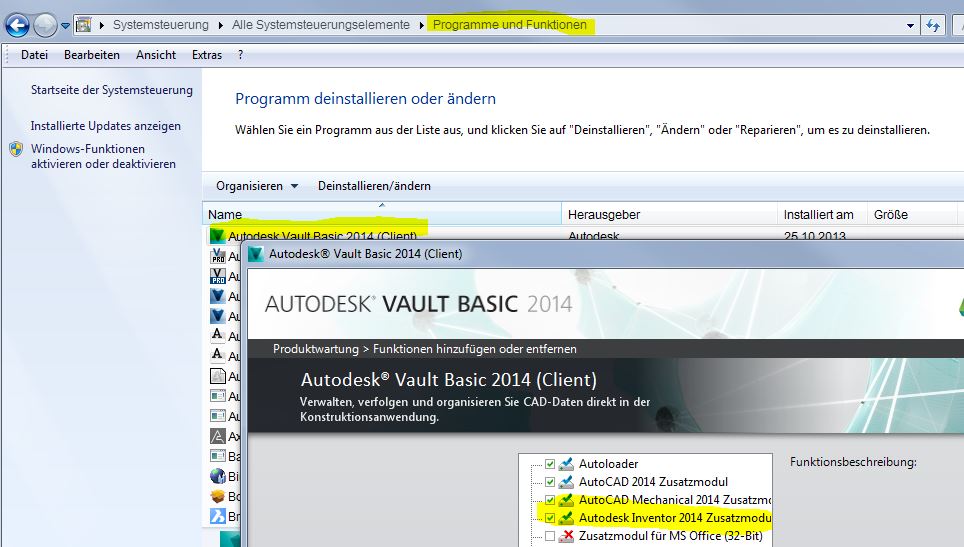The image size is (964, 547).
Task: Select the Programme und Funktionen breadcrumb
Action: click(x=510, y=25)
